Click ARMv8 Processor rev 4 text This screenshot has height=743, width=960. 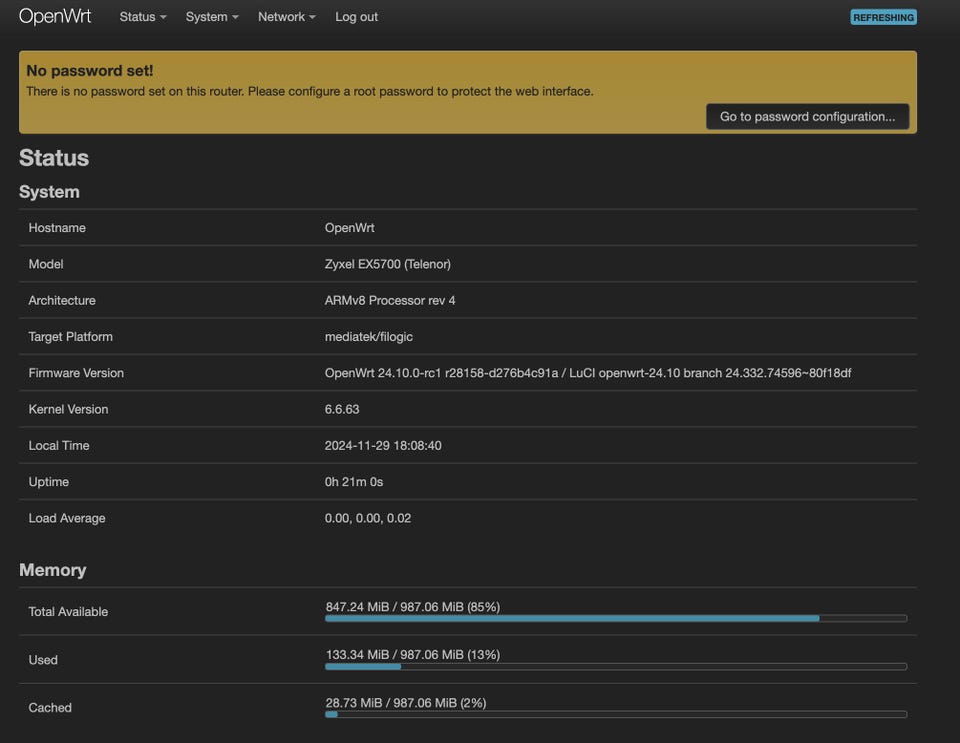click(390, 301)
